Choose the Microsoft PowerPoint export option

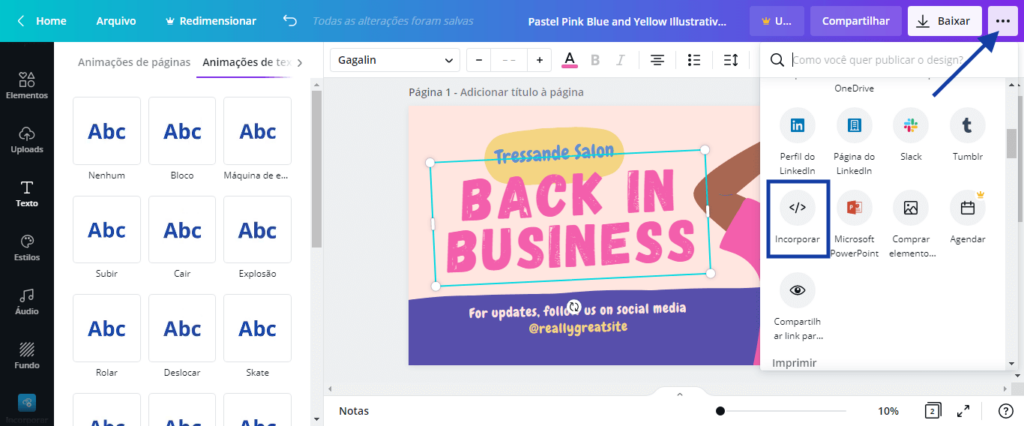click(854, 224)
